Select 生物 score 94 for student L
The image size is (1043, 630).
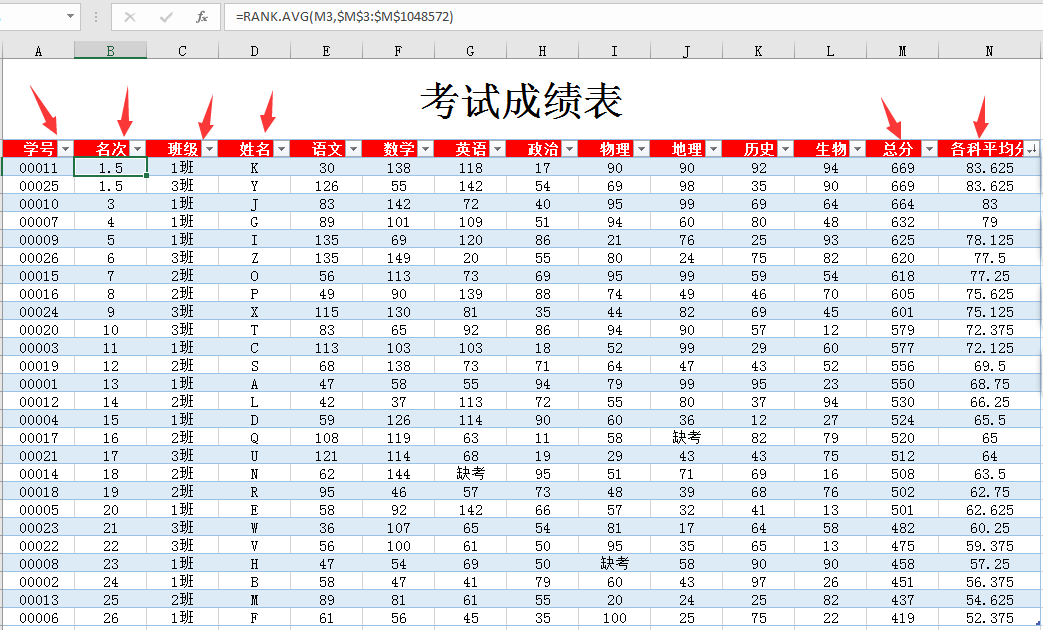point(830,401)
